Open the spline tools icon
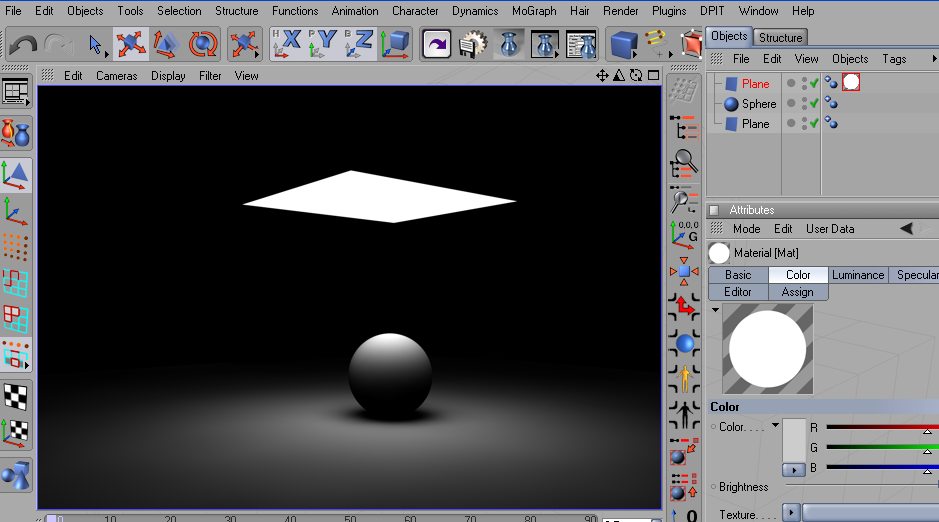The image size is (939, 522). (x=658, y=44)
